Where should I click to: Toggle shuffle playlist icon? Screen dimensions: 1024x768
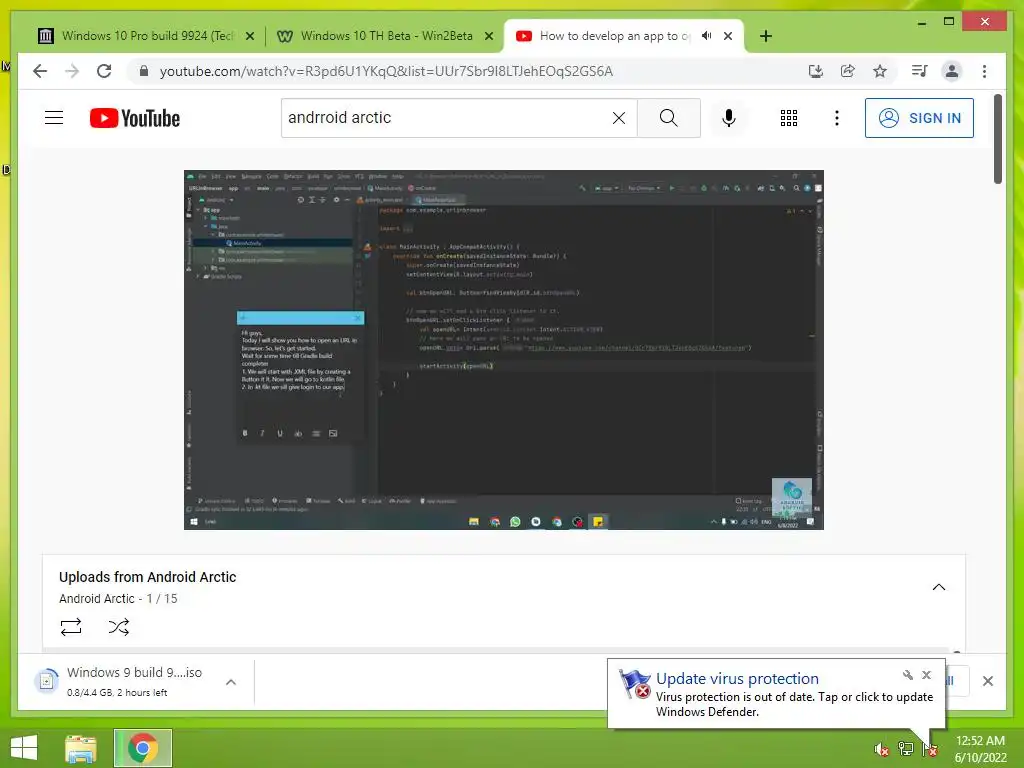pos(119,627)
